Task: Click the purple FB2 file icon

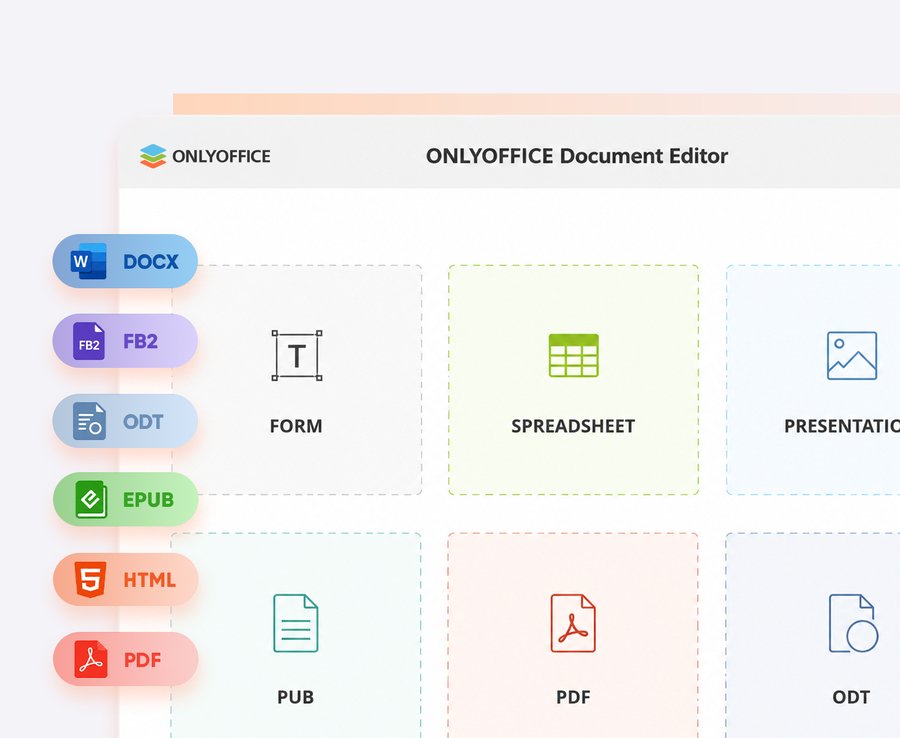Action: [x=89, y=341]
